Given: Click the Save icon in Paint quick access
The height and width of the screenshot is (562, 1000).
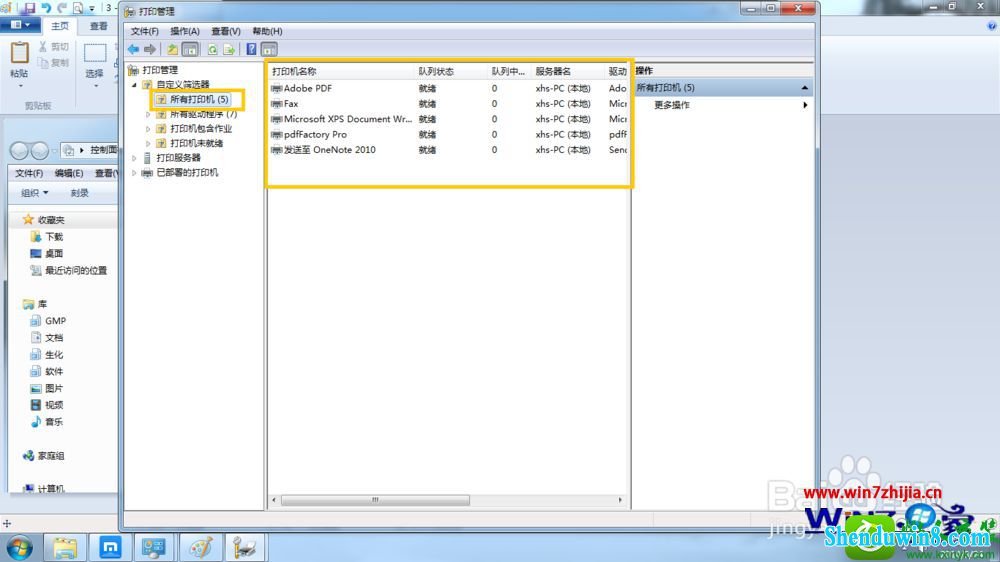Looking at the screenshot, I should tap(29, 8).
